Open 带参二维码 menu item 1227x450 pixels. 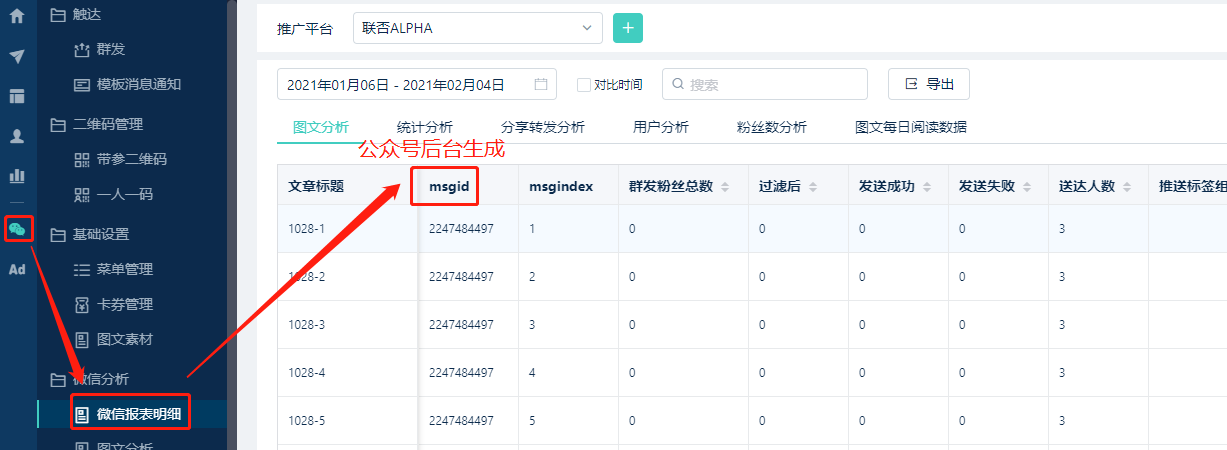point(121,159)
